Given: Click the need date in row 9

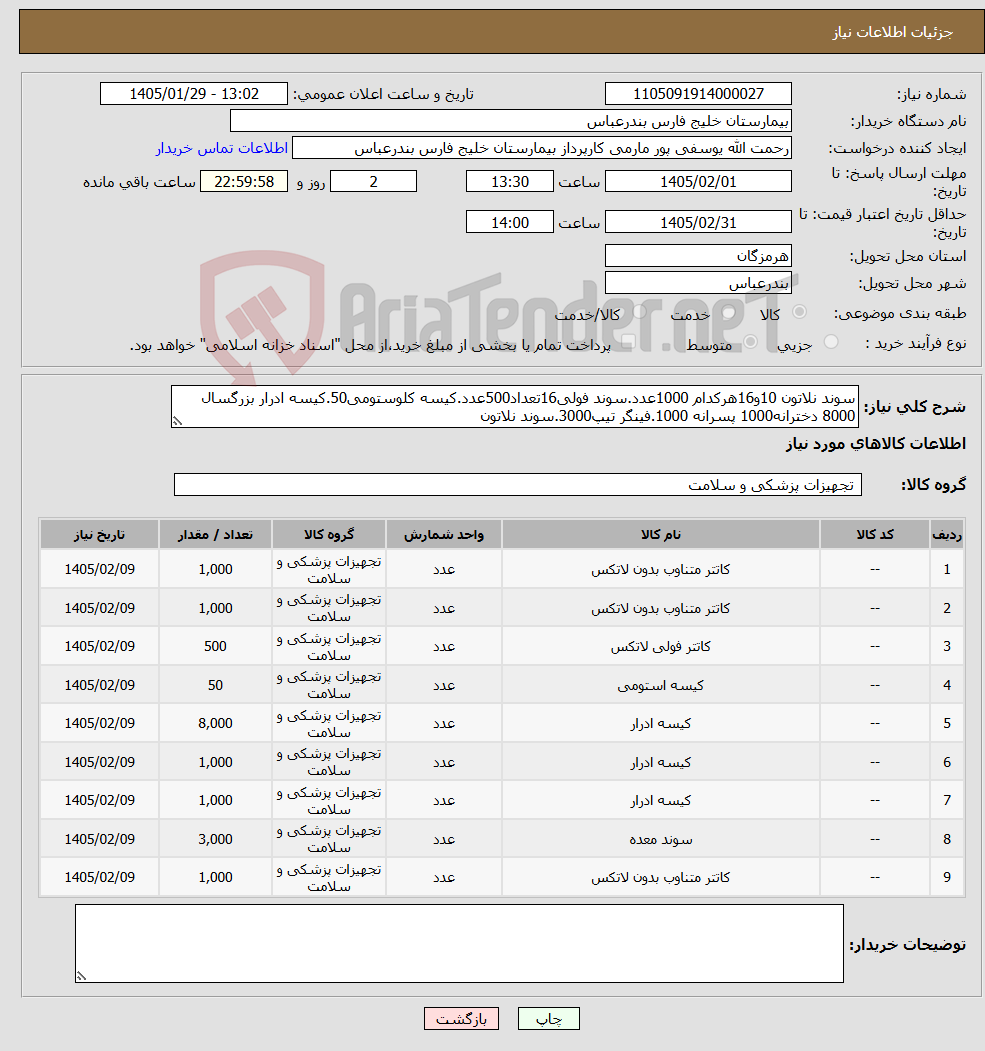Looking at the screenshot, I should tap(99, 878).
